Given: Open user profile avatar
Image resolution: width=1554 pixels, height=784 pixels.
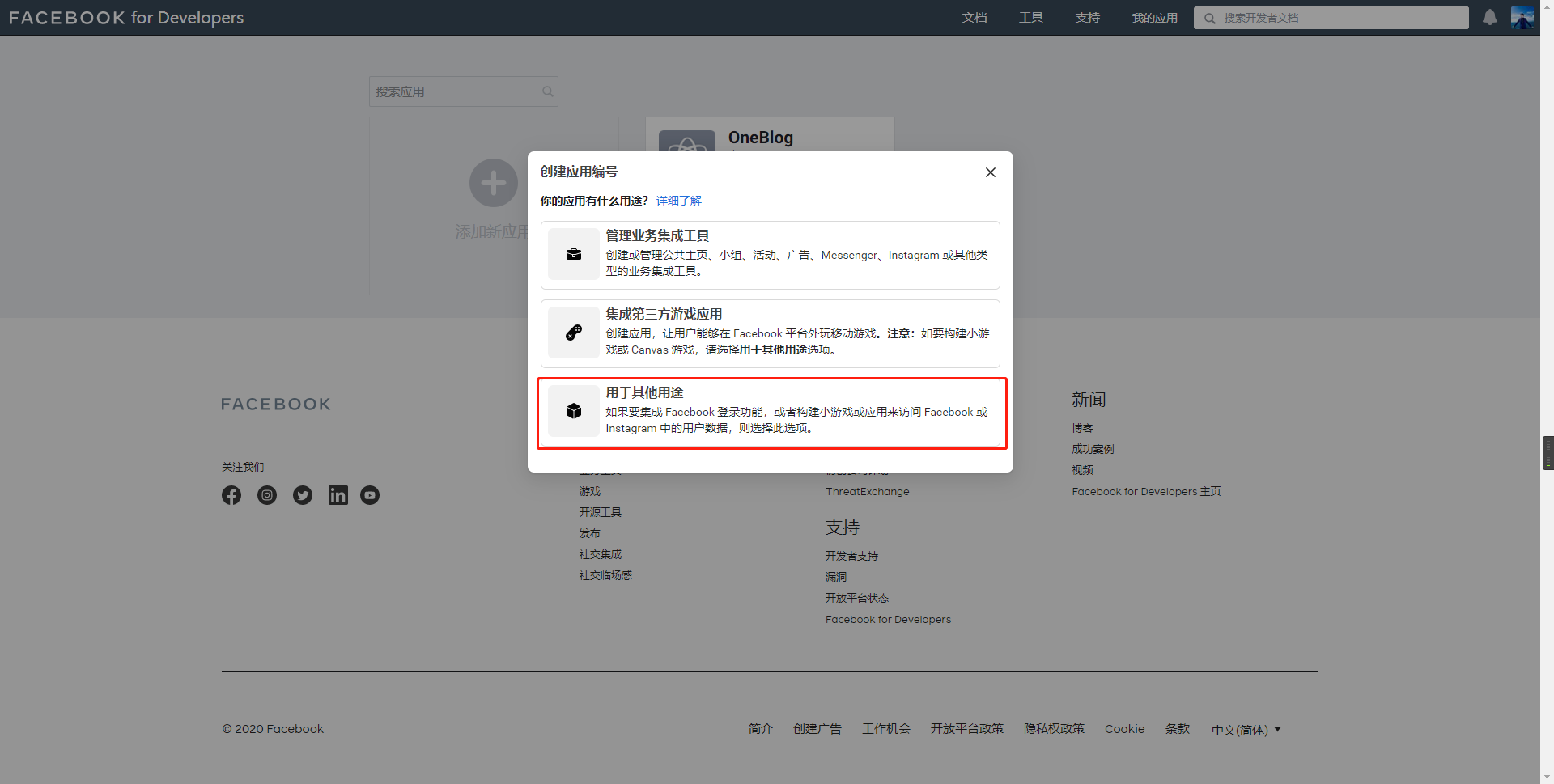Looking at the screenshot, I should coord(1522,18).
